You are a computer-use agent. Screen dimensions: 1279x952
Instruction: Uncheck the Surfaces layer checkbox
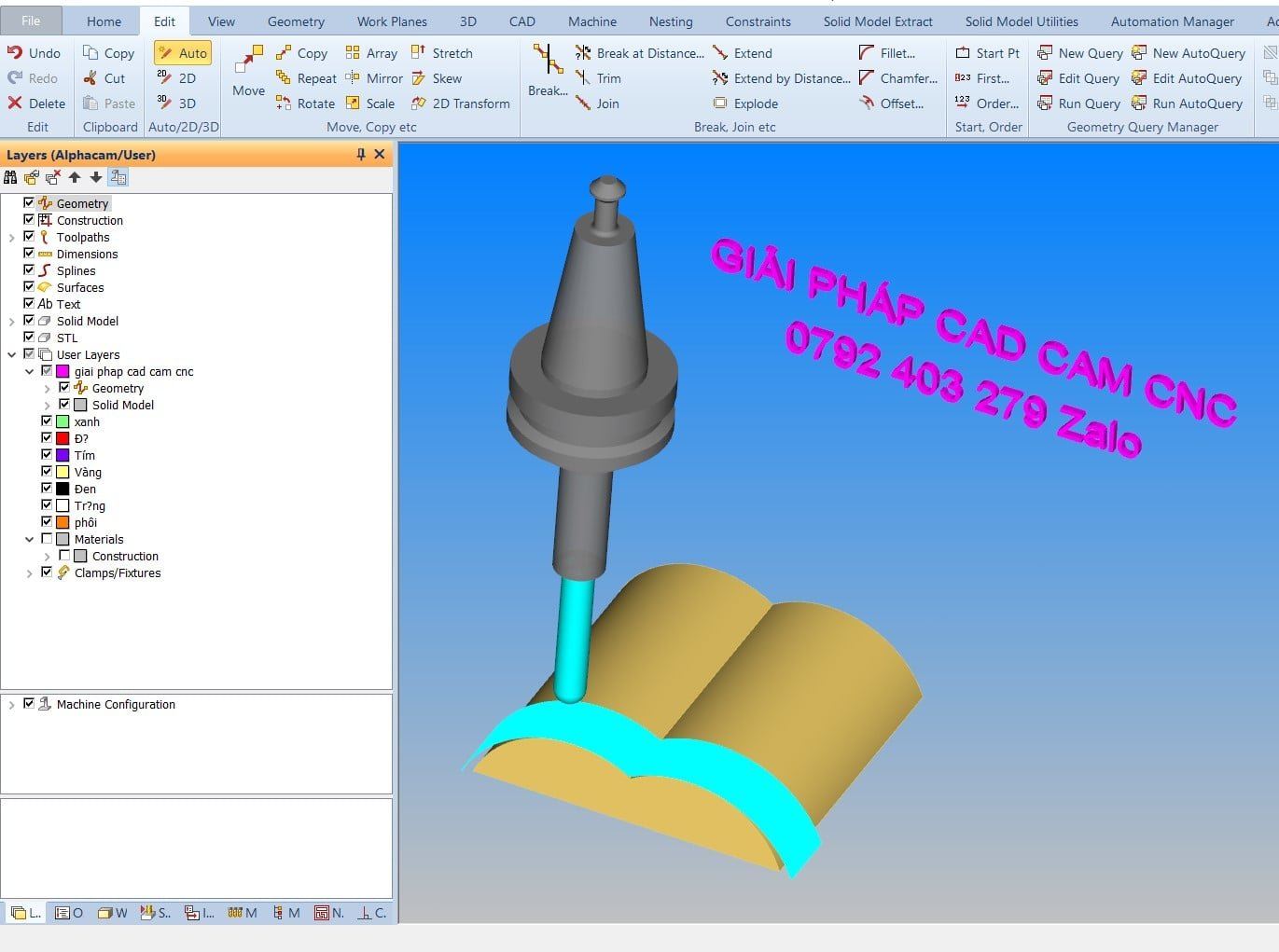(29, 287)
